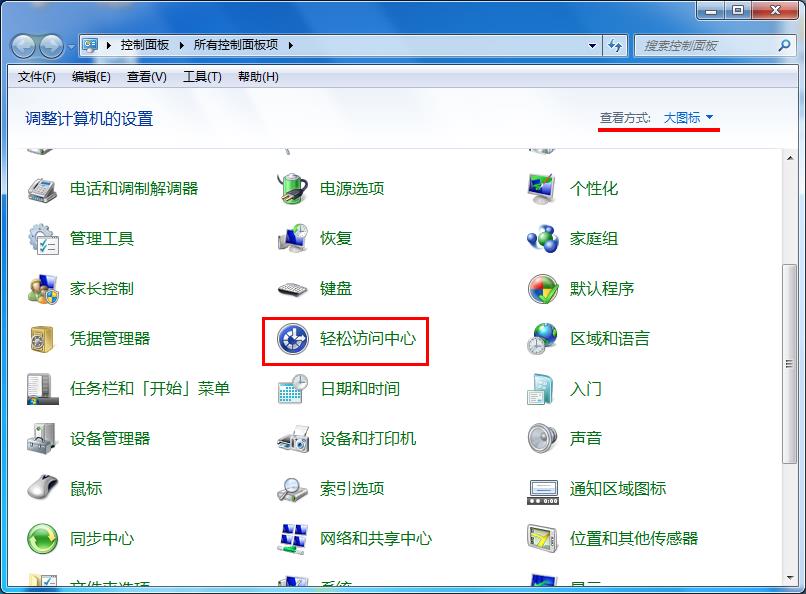Open the 管理工具 gear icon
Image resolution: width=806 pixels, height=594 pixels.
click(43, 239)
